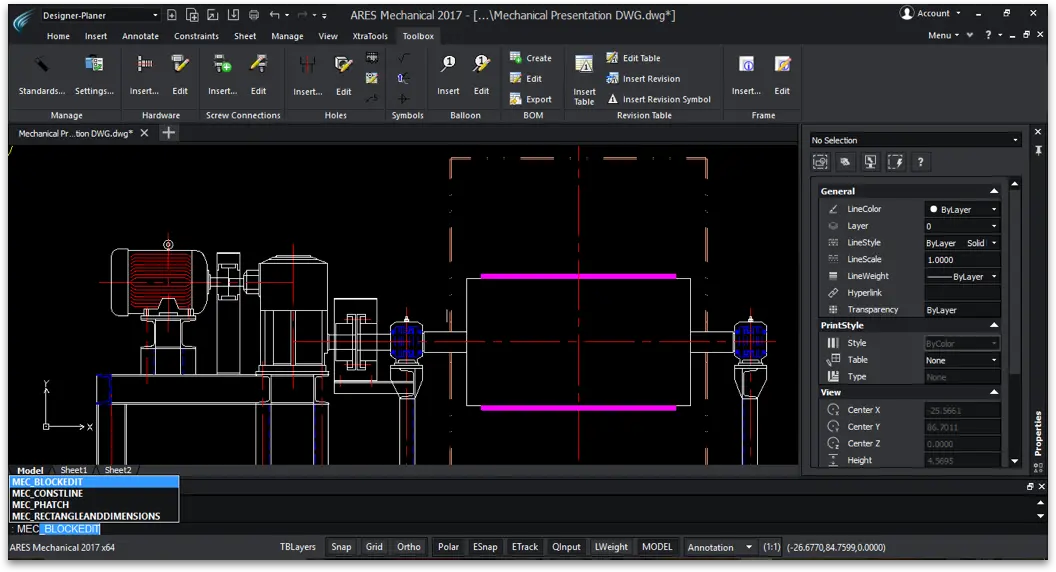Click the surface finish symbol icon

403,58
